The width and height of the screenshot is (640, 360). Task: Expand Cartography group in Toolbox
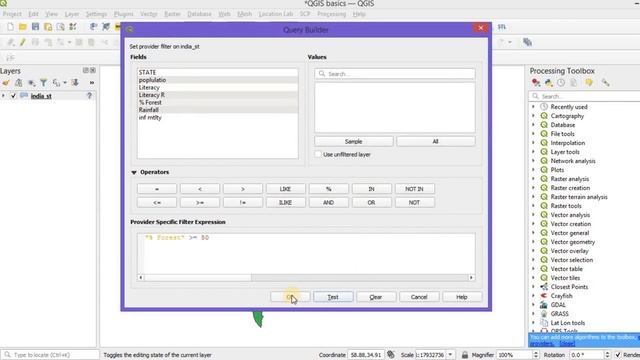[533, 116]
